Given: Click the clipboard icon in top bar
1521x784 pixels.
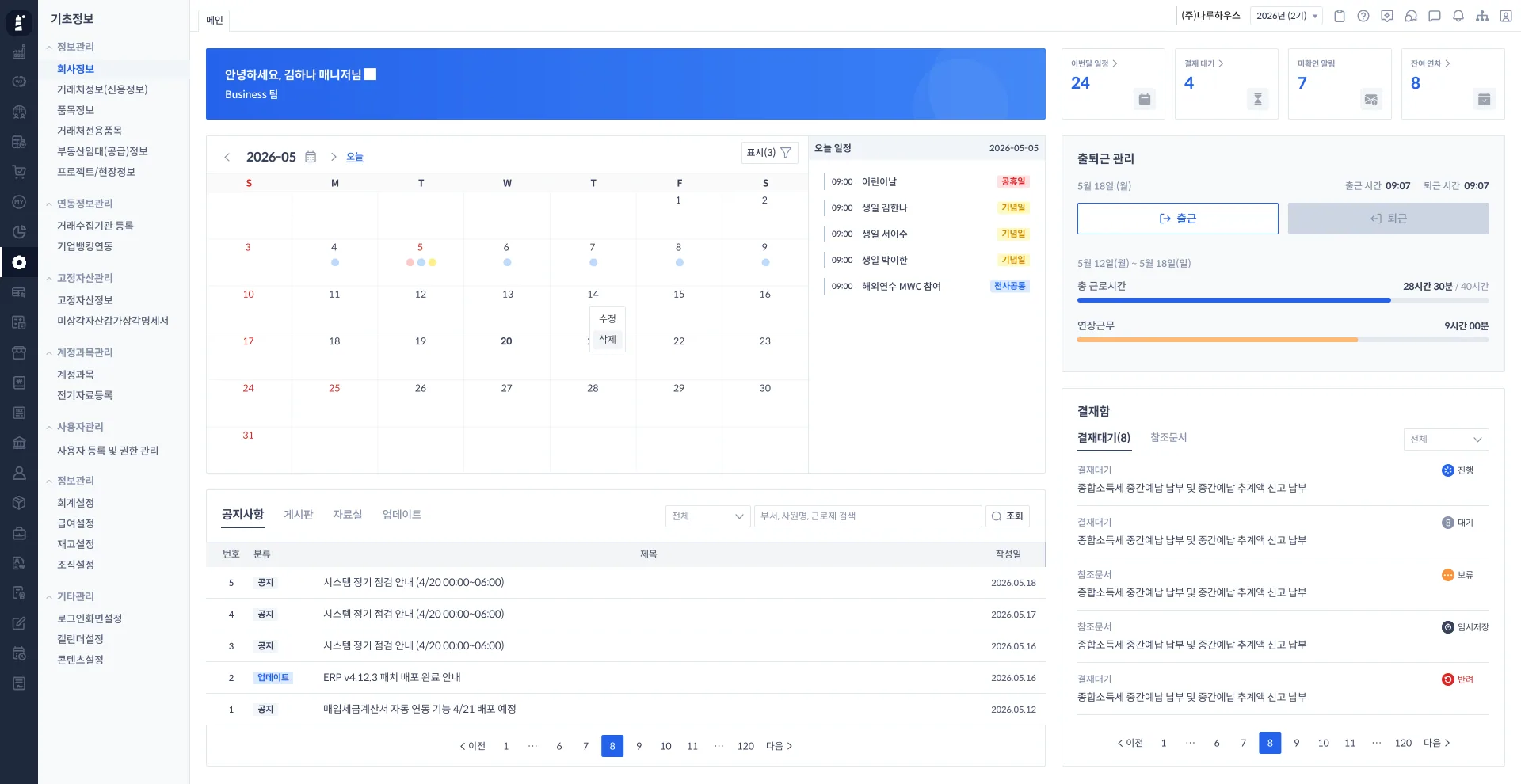Looking at the screenshot, I should click(x=1340, y=16).
